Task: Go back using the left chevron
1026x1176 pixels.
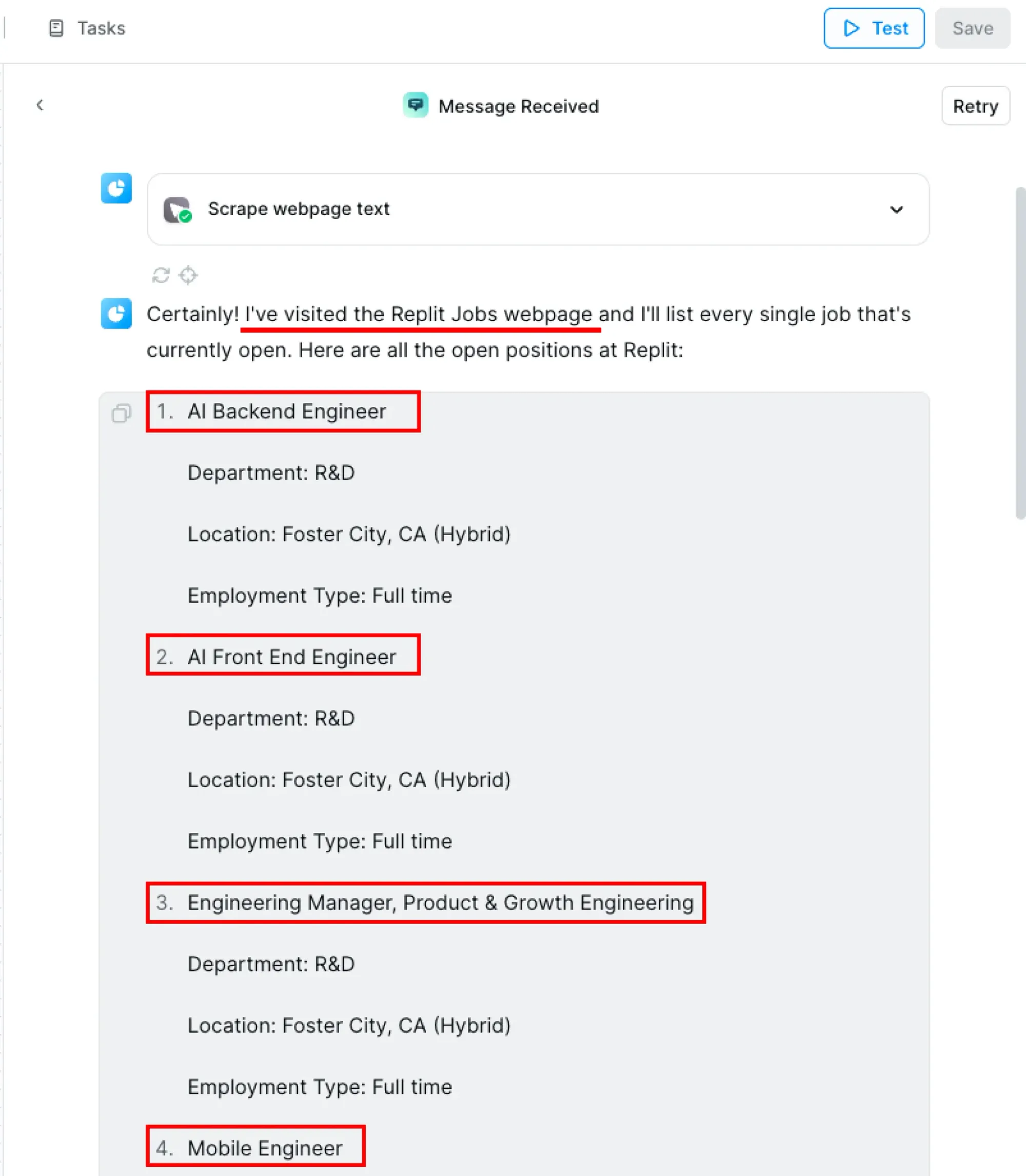Action: tap(40, 105)
